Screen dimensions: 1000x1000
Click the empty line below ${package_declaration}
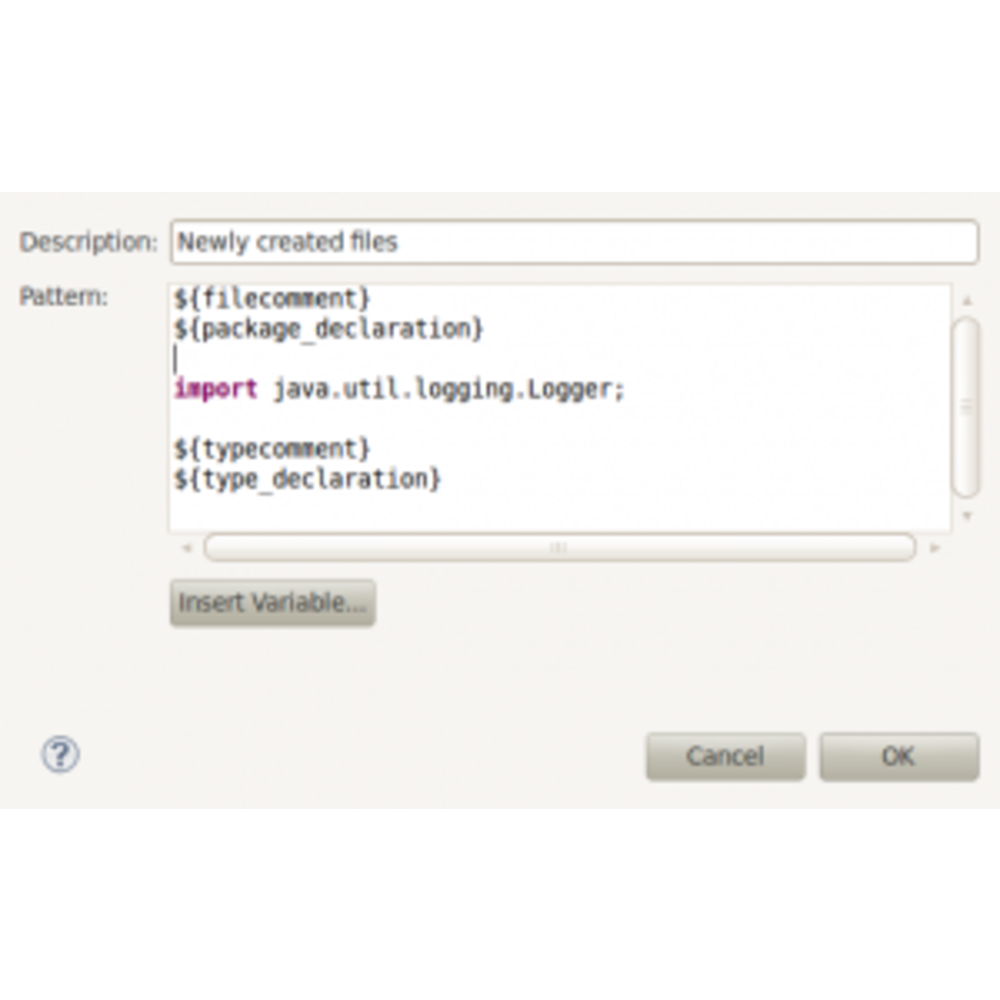tap(400, 359)
